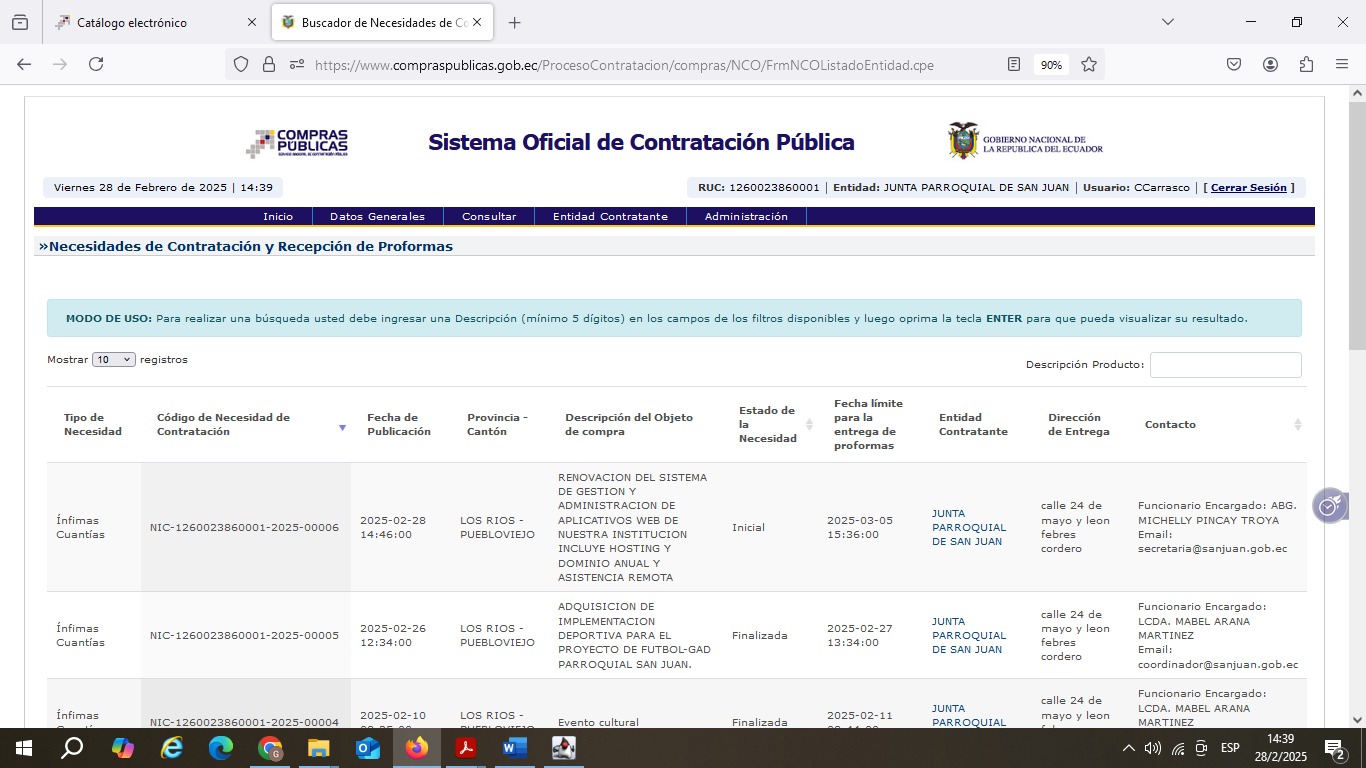The height and width of the screenshot is (768, 1366).
Task: Open the Entidad Contratante menu
Action: point(610,216)
